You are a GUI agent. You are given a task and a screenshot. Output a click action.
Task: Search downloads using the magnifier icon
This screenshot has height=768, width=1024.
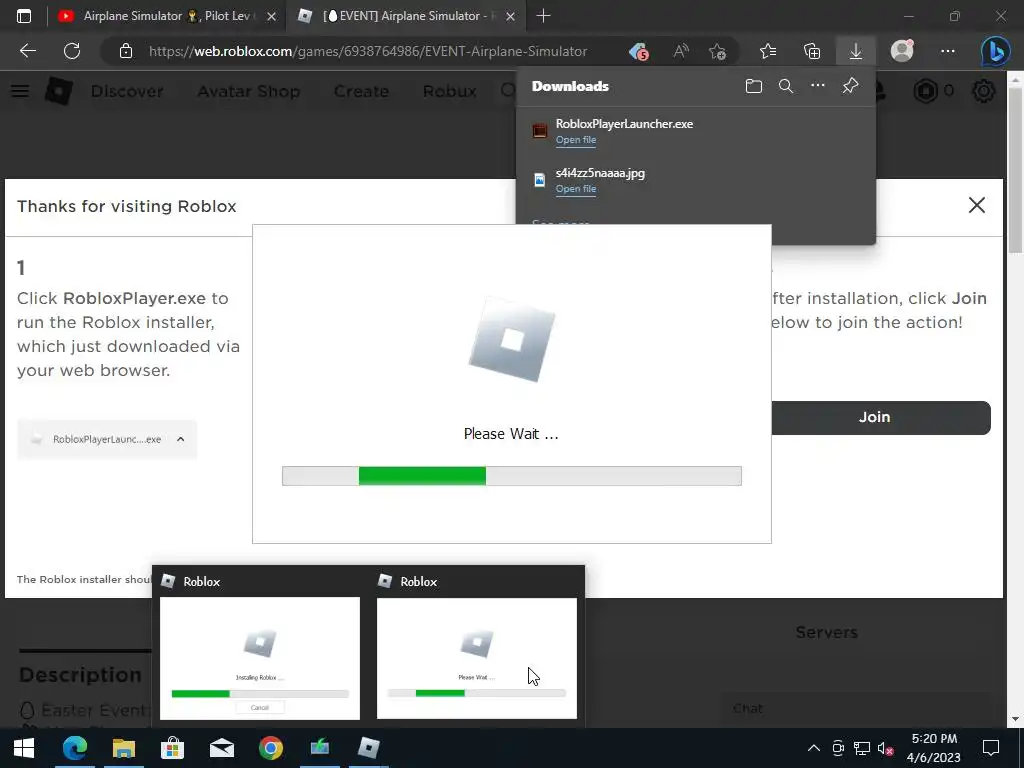point(786,86)
